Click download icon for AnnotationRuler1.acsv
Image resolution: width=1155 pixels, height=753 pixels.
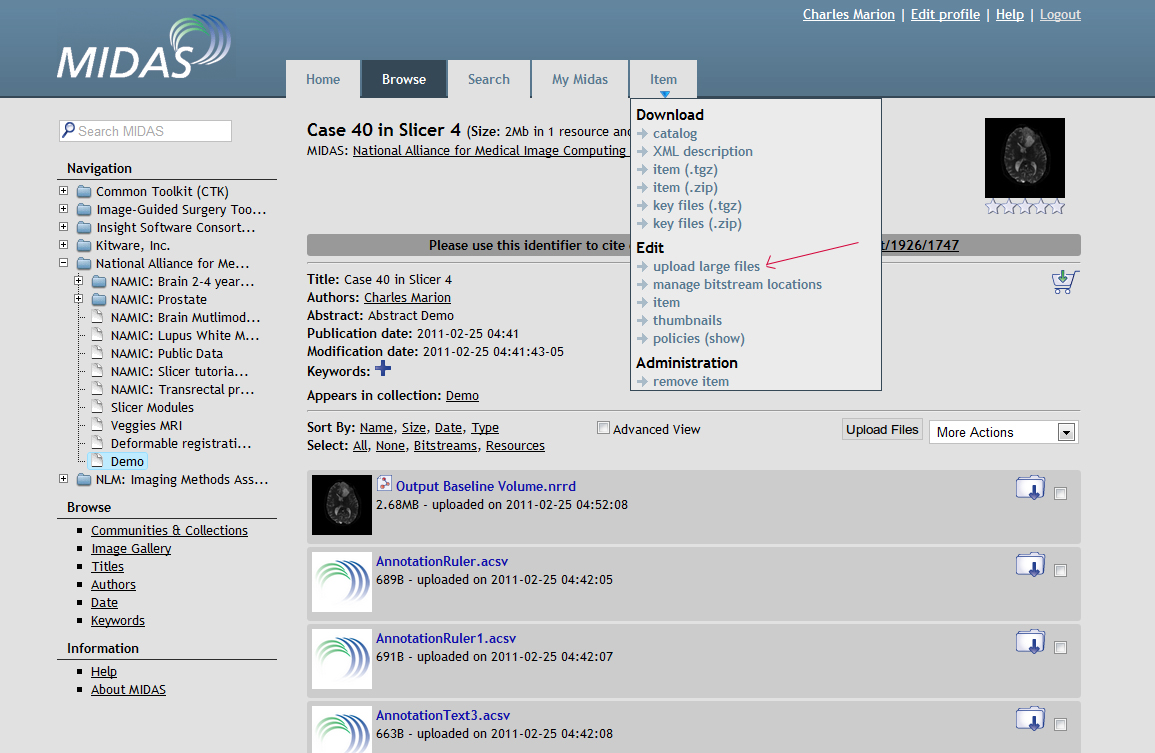(x=1030, y=642)
